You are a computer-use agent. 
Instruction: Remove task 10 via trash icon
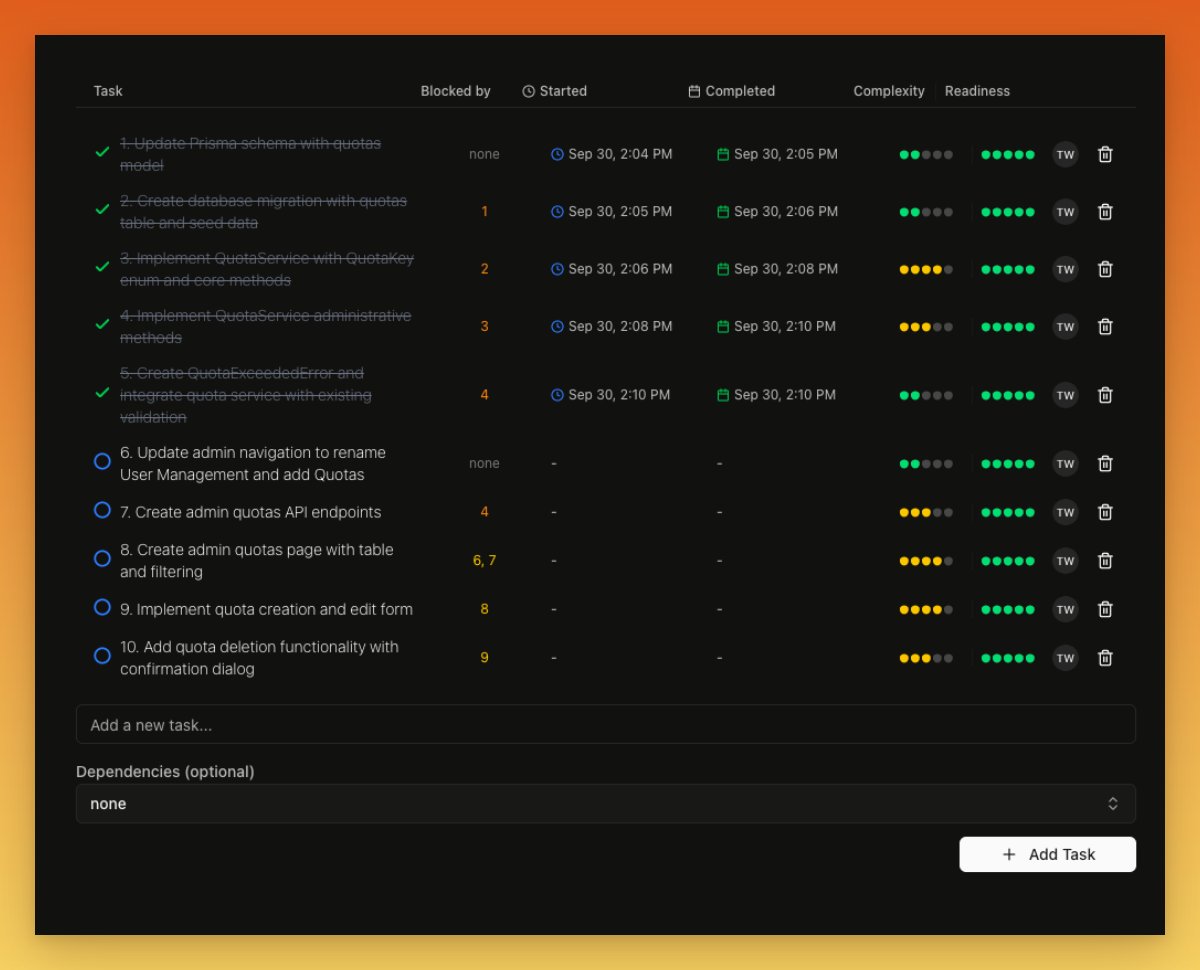coord(1105,658)
